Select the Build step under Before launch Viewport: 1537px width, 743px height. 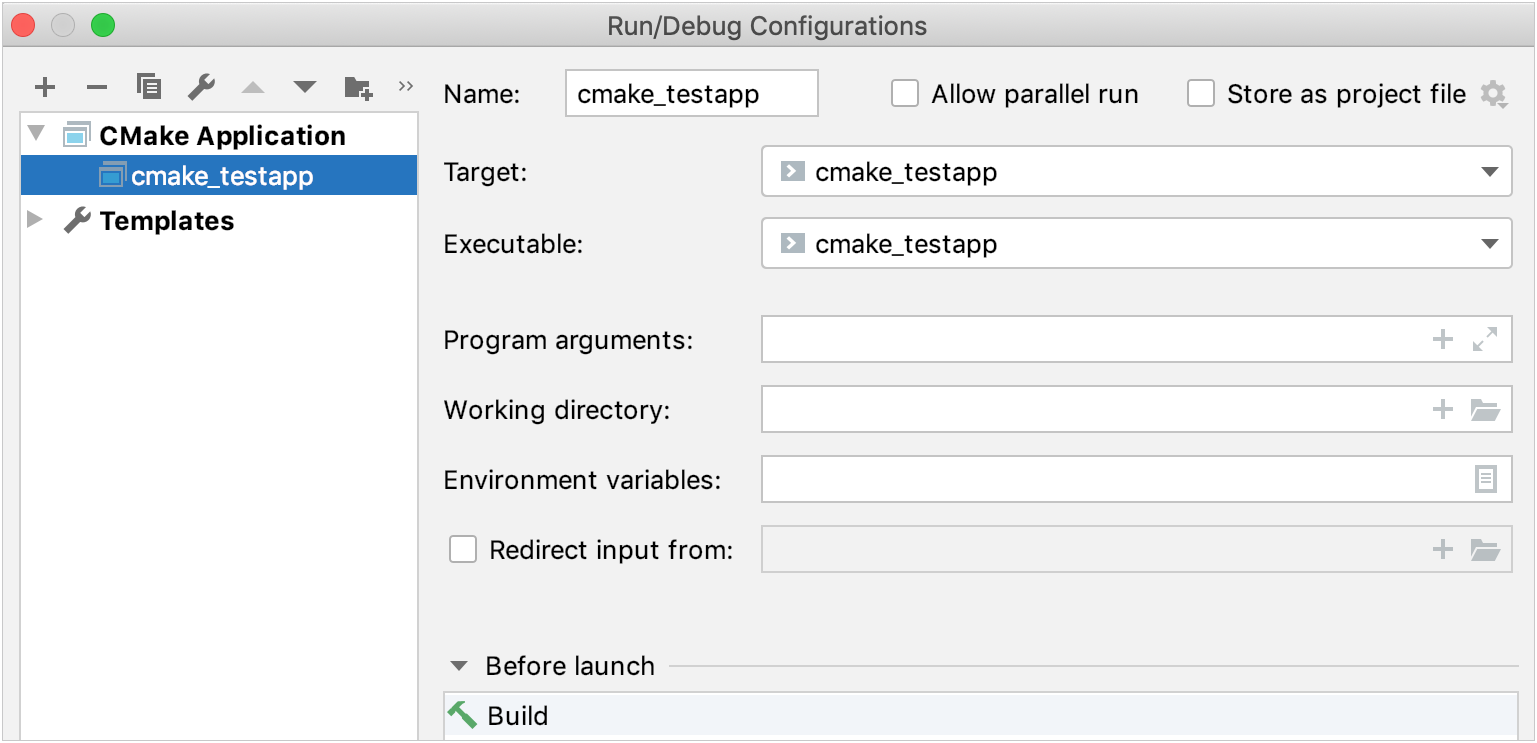coord(516,716)
